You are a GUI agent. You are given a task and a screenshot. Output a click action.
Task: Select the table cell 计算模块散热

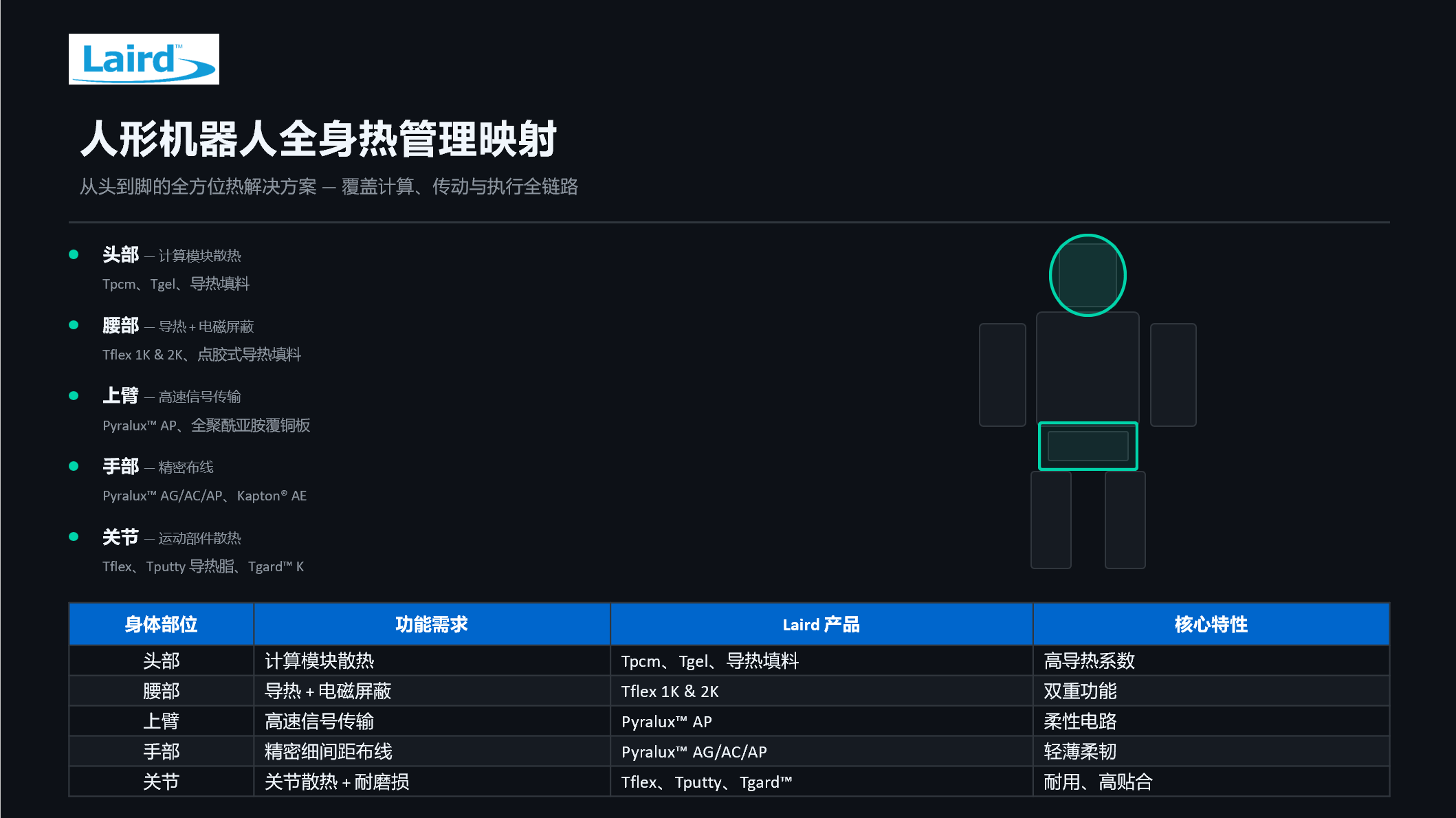[432, 661]
